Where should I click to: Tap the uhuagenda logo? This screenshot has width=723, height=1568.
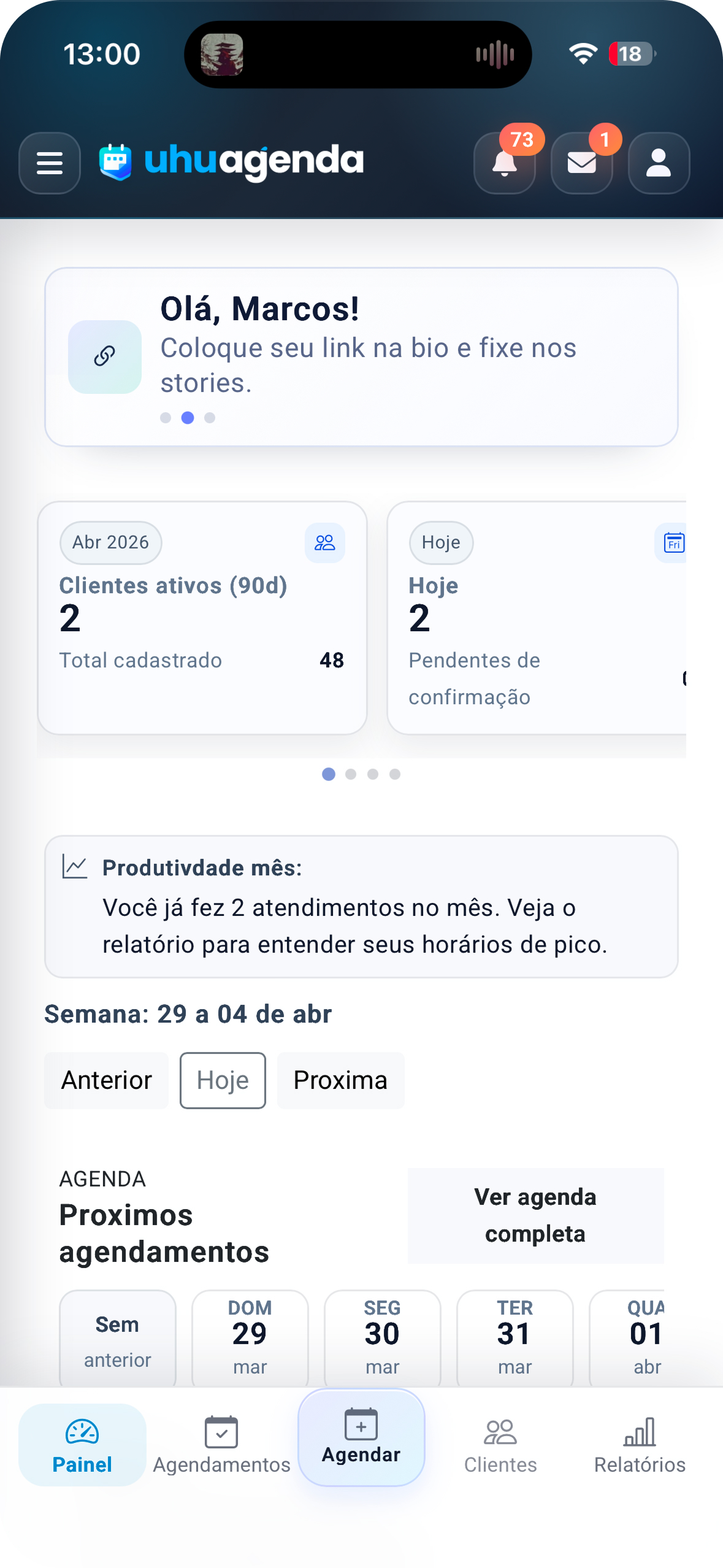click(232, 162)
